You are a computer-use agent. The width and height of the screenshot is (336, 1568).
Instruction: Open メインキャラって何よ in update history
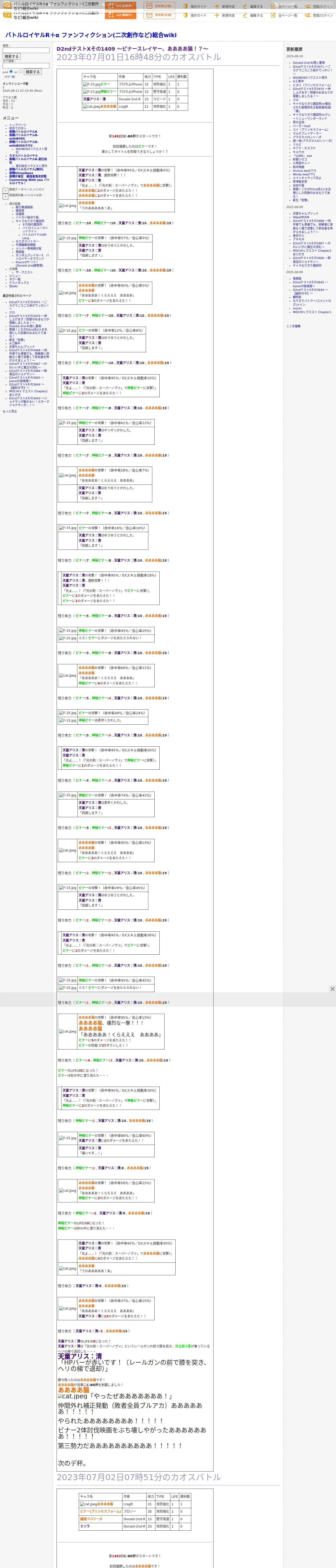[307, 178]
